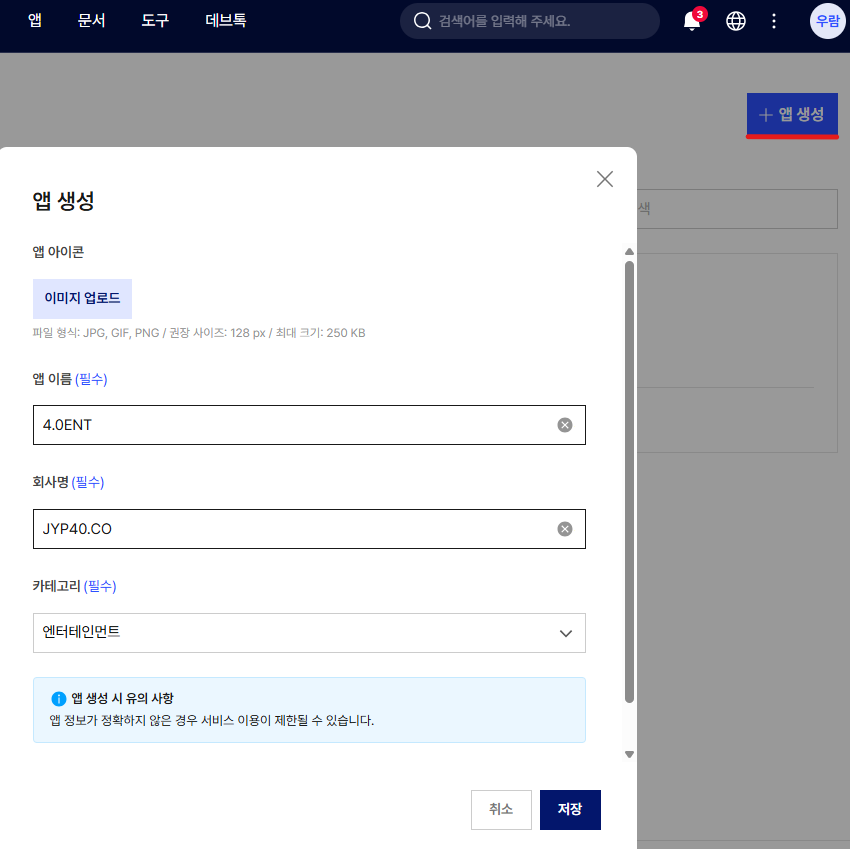Image resolution: width=850 pixels, height=849 pixels.
Task: Clear the 회사명 field text
Action: [x=565, y=529]
